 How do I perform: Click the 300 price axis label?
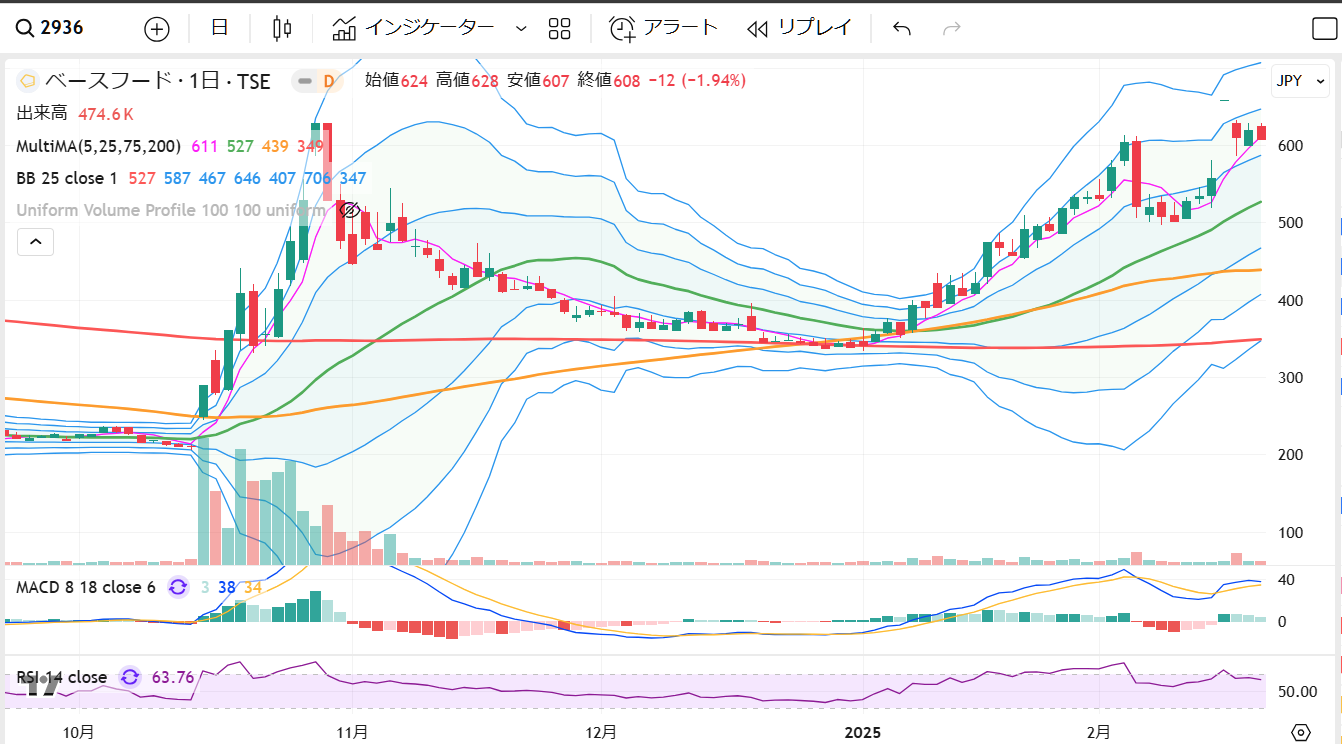[1289, 378]
